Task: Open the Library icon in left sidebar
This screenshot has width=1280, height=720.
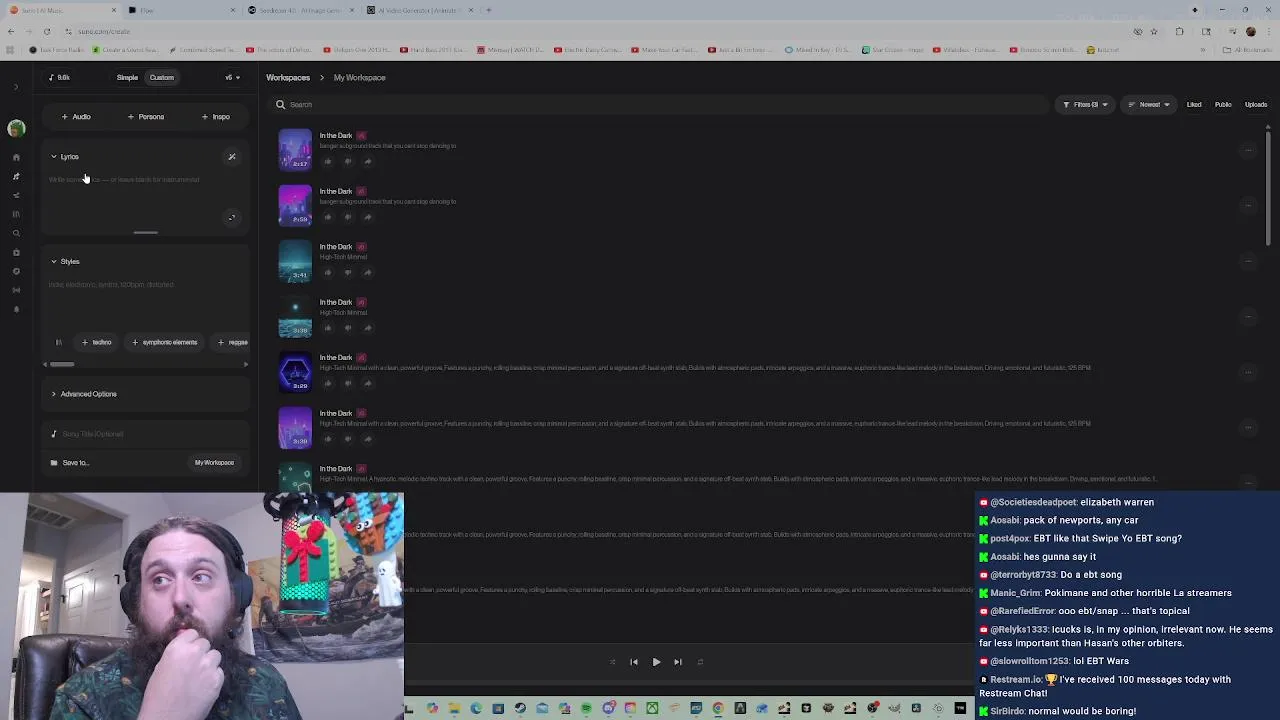Action: 16,214
